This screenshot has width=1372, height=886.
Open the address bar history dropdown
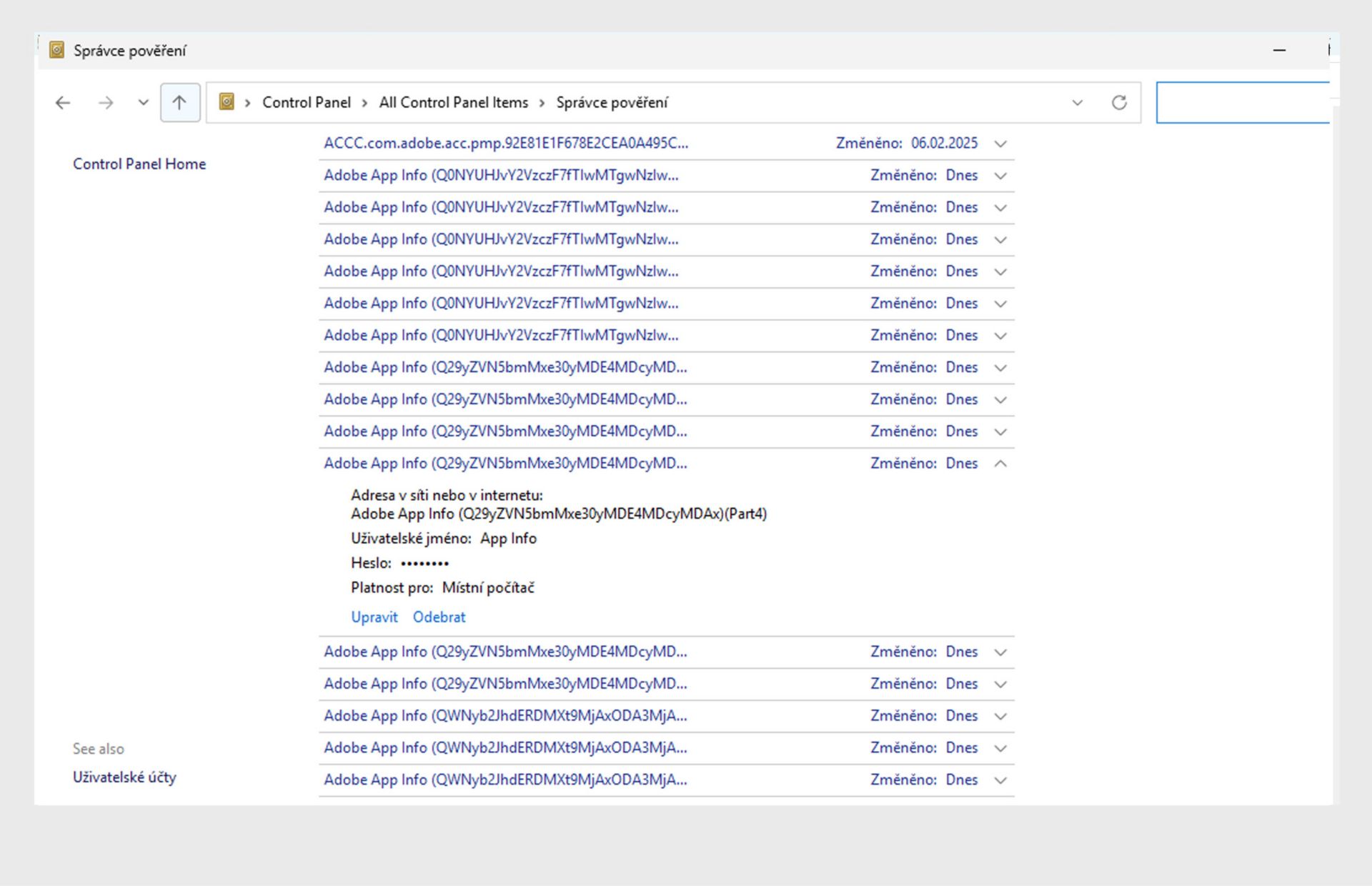1077,103
